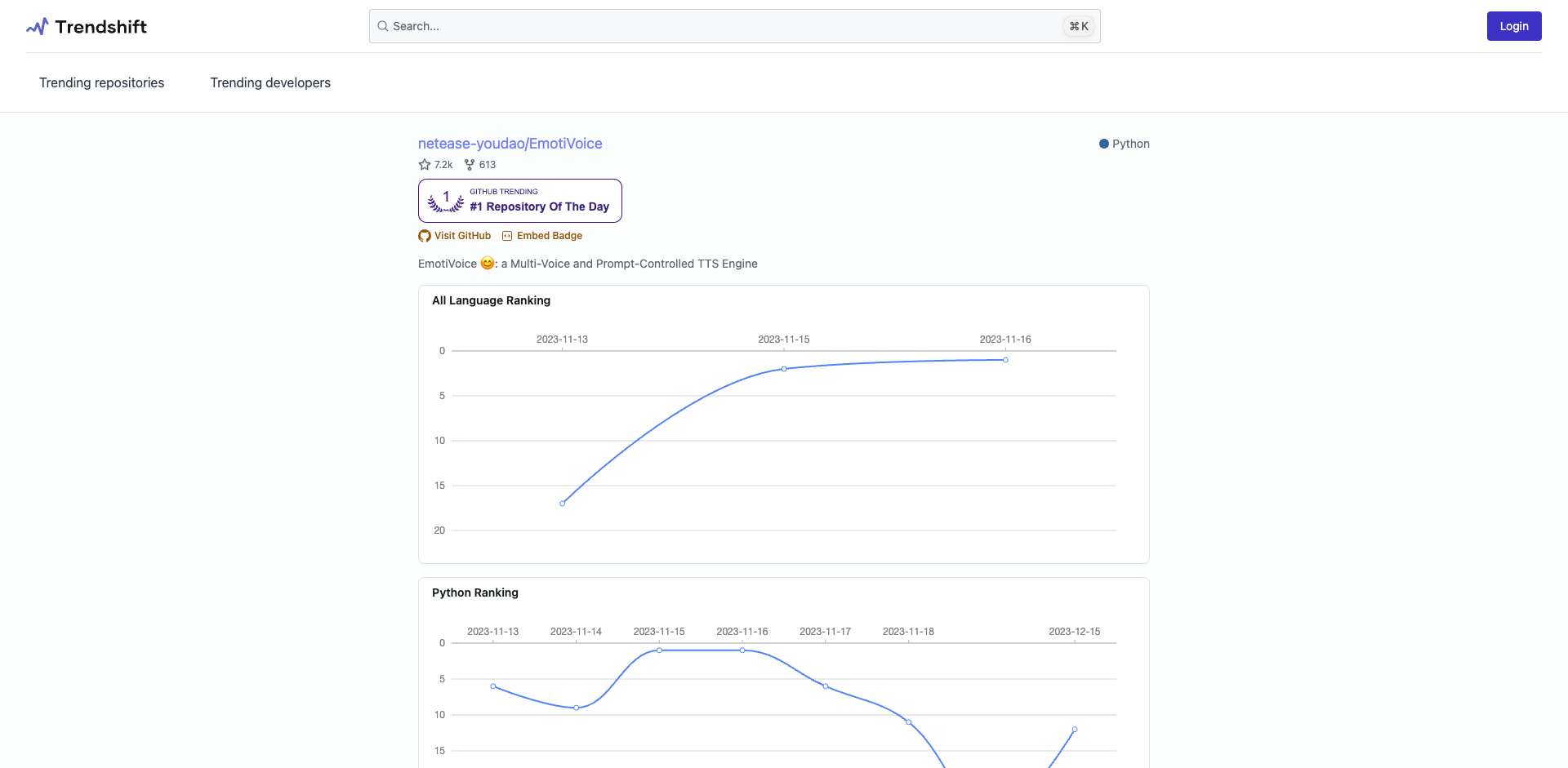Click the 613 forks count
The image size is (1568, 768).
(488, 165)
